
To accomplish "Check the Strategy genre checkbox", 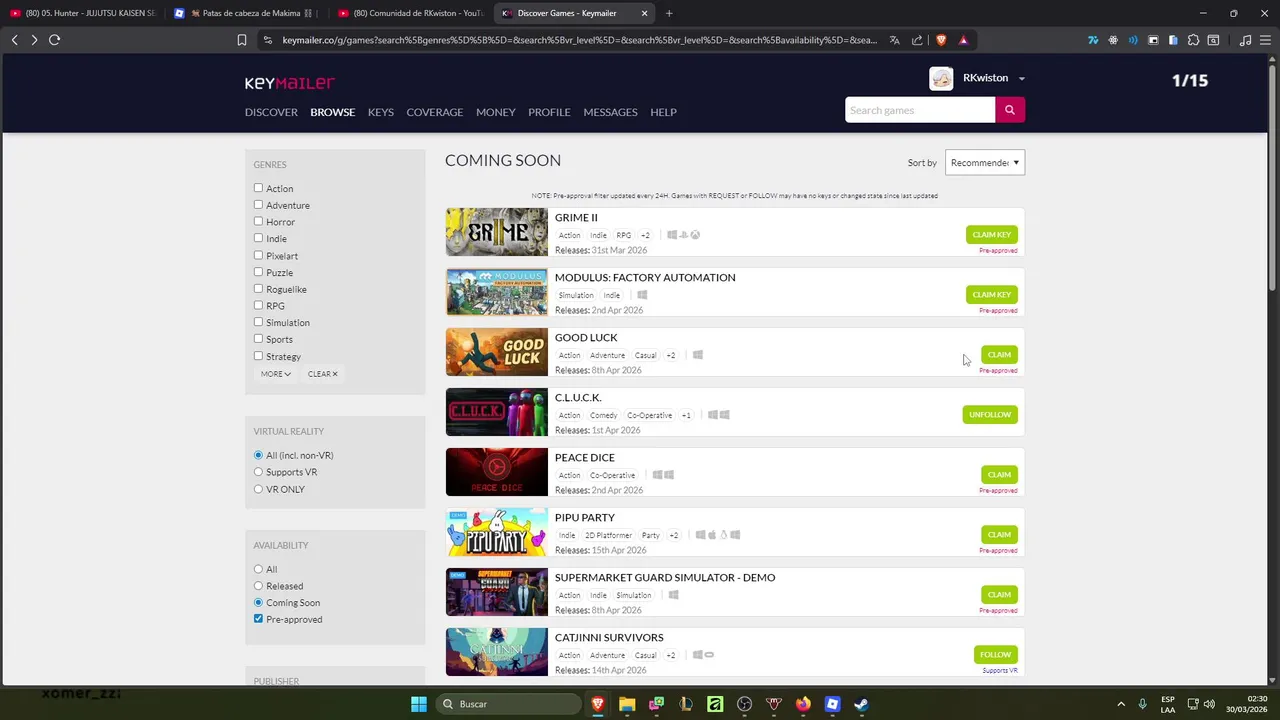I will (258, 355).
